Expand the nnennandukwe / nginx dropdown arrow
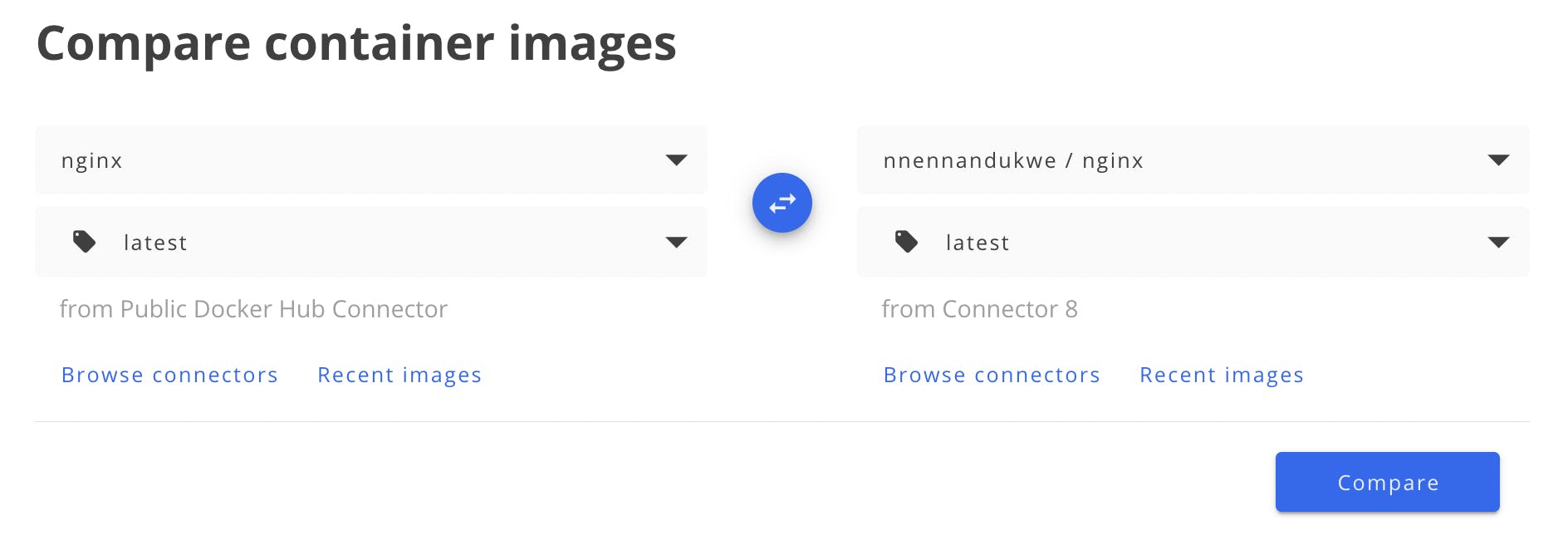This screenshot has height=550, width=1568. coord(1498,160)
